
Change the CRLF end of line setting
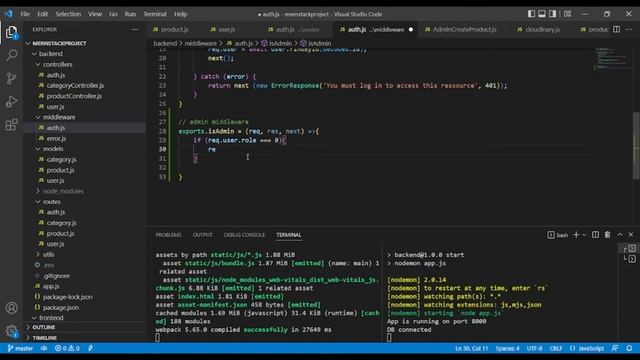(556, 348)
